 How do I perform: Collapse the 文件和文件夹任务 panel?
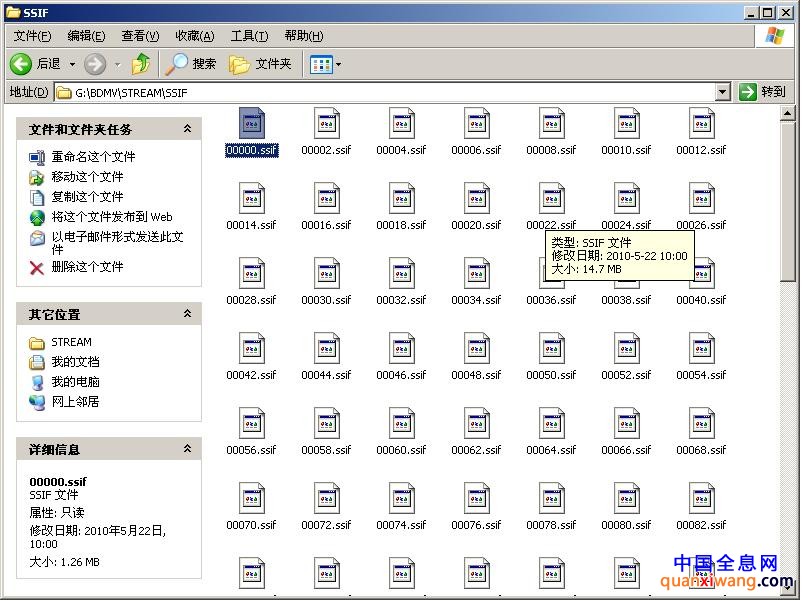click(x=188, y=129)
